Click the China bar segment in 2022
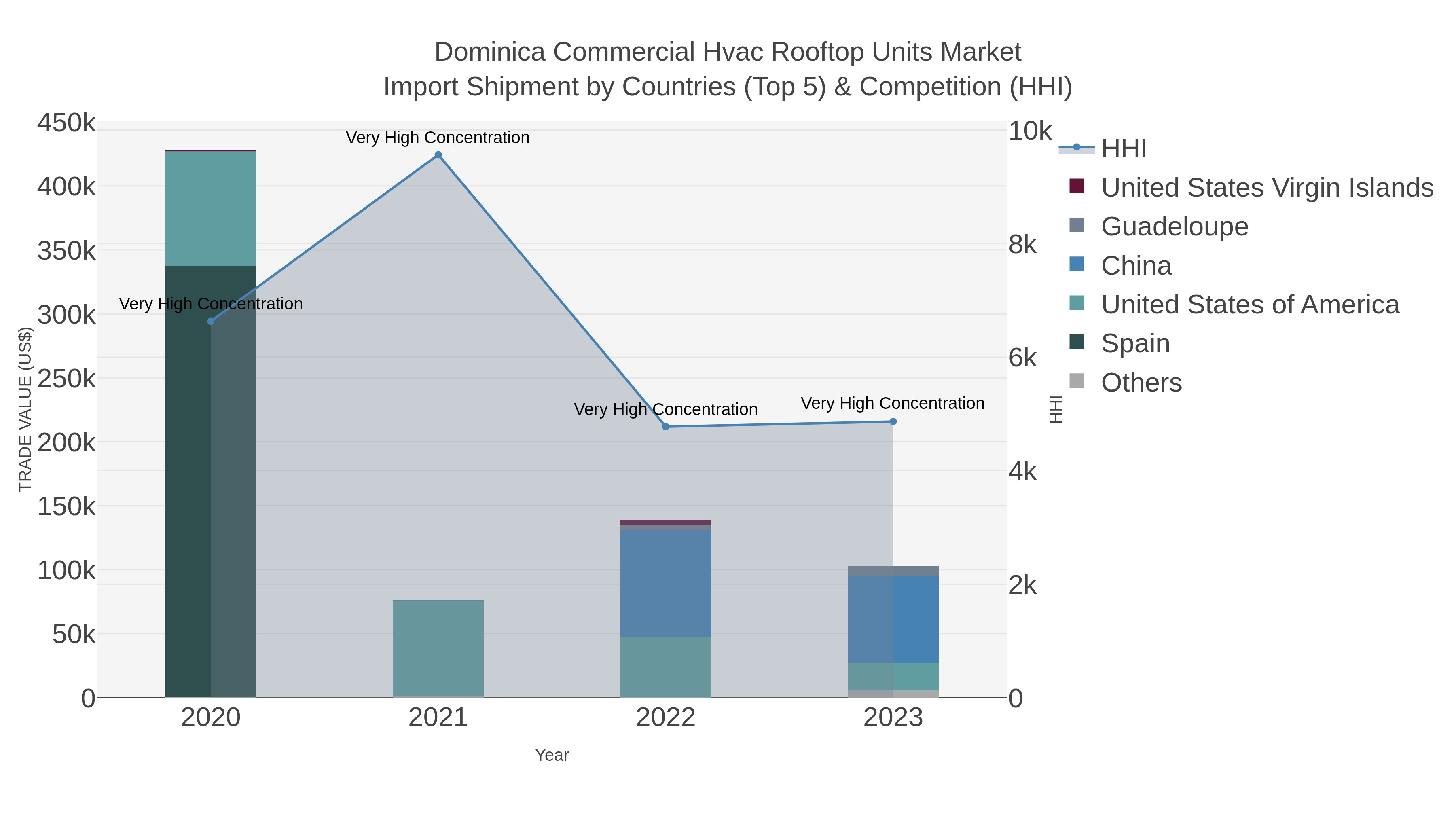Viewport: 1456px width, 819px height. pos(666,583)
